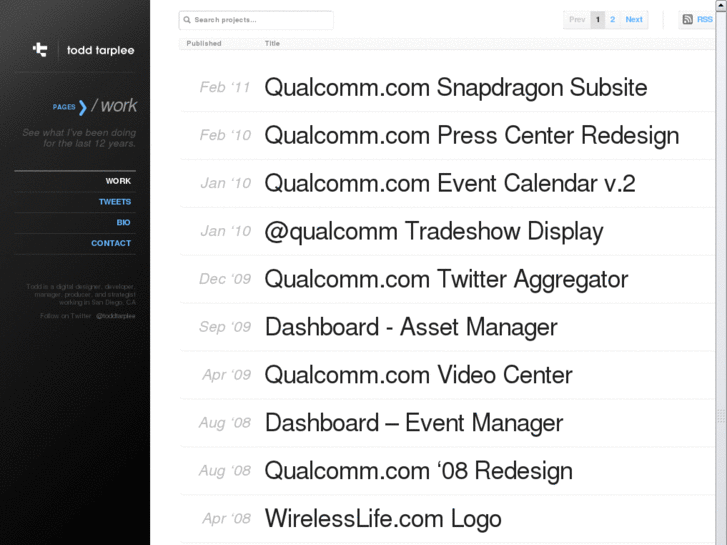Open Dashboard – Event Manager project
The width and height of the screenshot is (727, 545).
pos(414,423)
